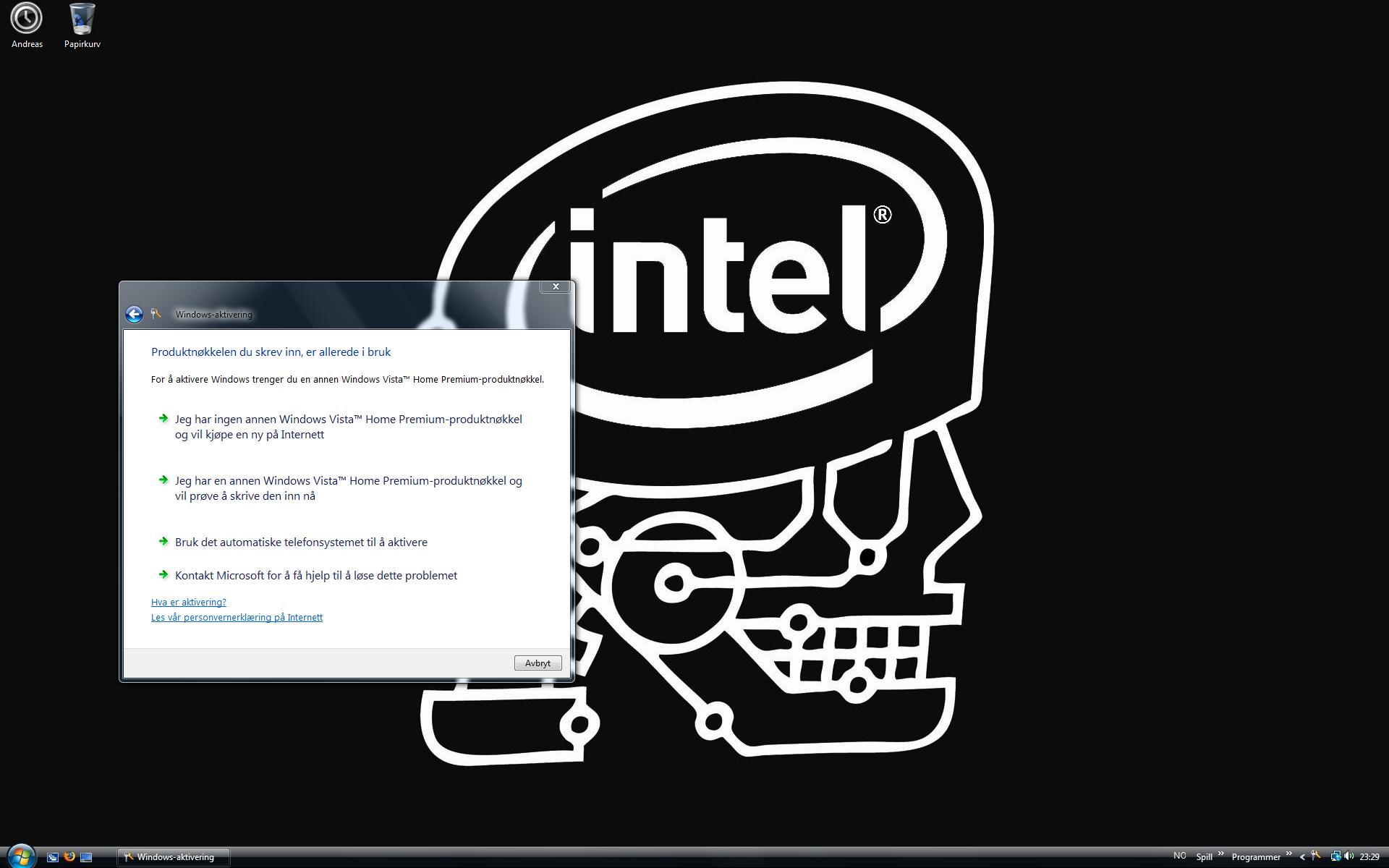This screenshot has width=1389, height=868.
Task: Click the Switch between windows quick launch icon
Action: [x=53, y=857]
